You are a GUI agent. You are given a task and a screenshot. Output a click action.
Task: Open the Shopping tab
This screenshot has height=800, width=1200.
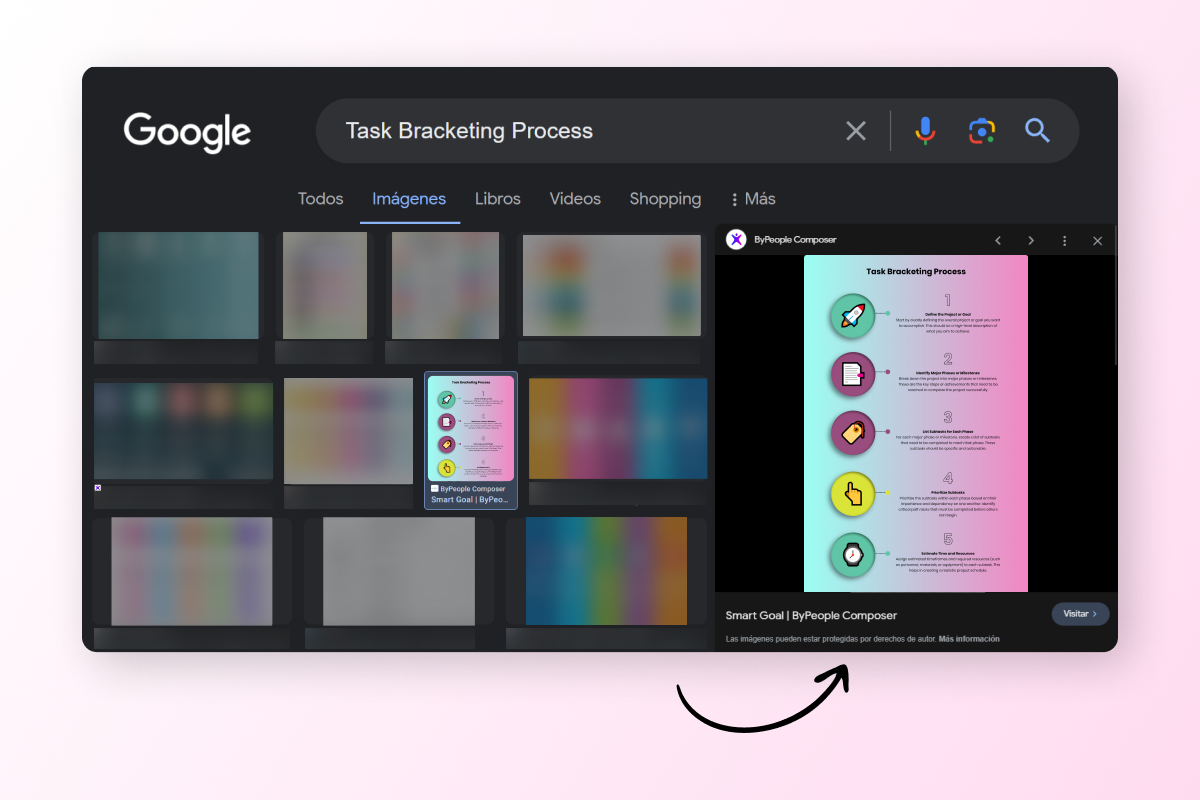tap(665, 199)
